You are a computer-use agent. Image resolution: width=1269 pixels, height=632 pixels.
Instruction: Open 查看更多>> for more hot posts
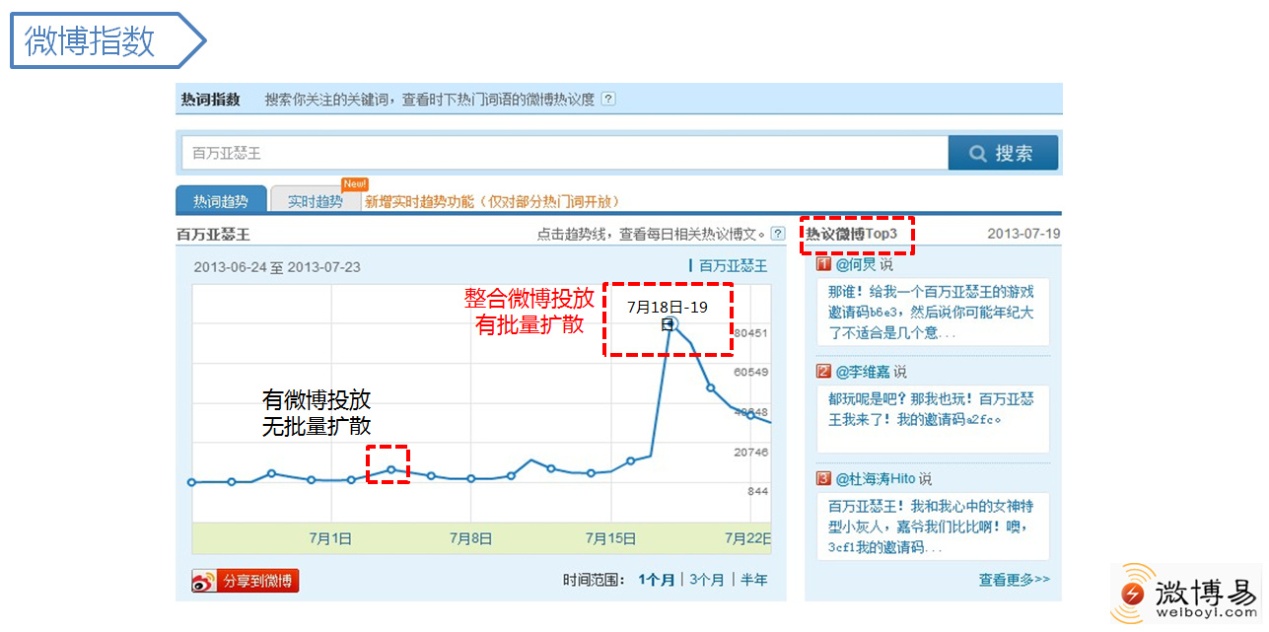coord(1014,579)
